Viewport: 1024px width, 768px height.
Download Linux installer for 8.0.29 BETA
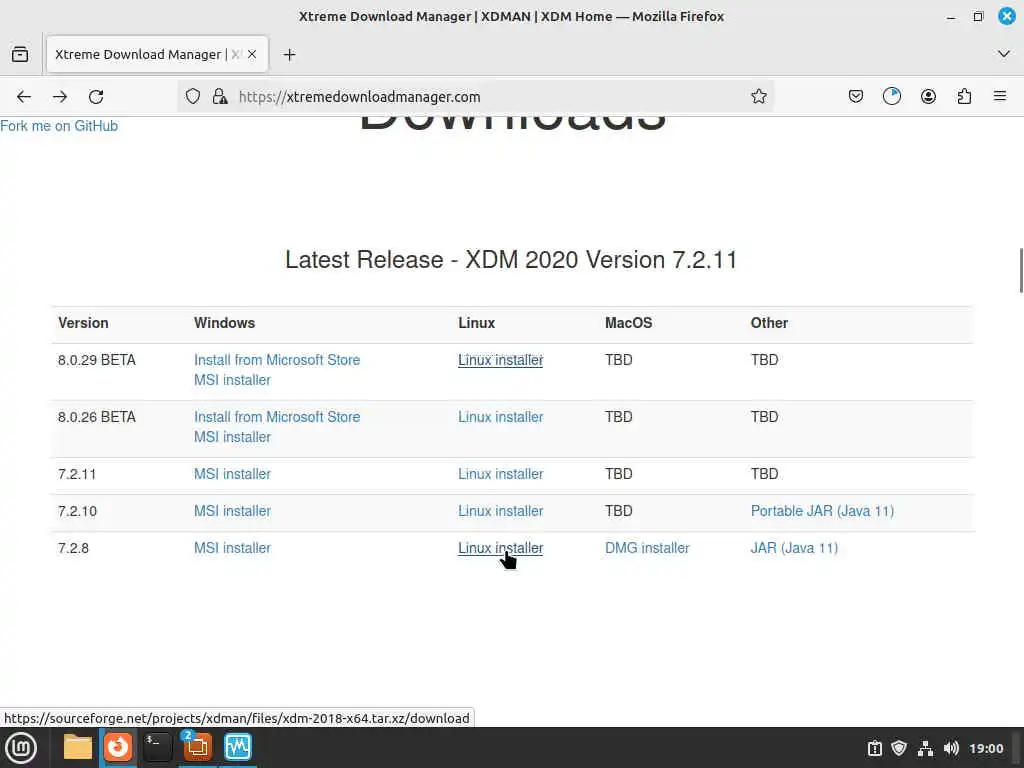500,360
